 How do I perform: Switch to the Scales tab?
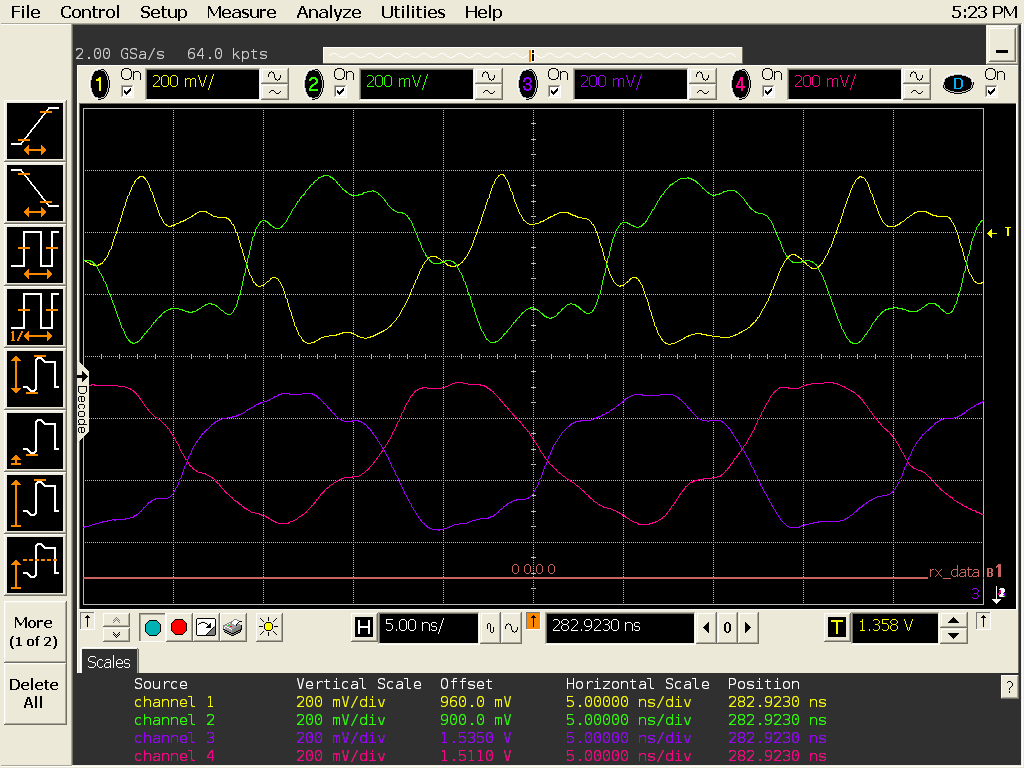(108, 662)
